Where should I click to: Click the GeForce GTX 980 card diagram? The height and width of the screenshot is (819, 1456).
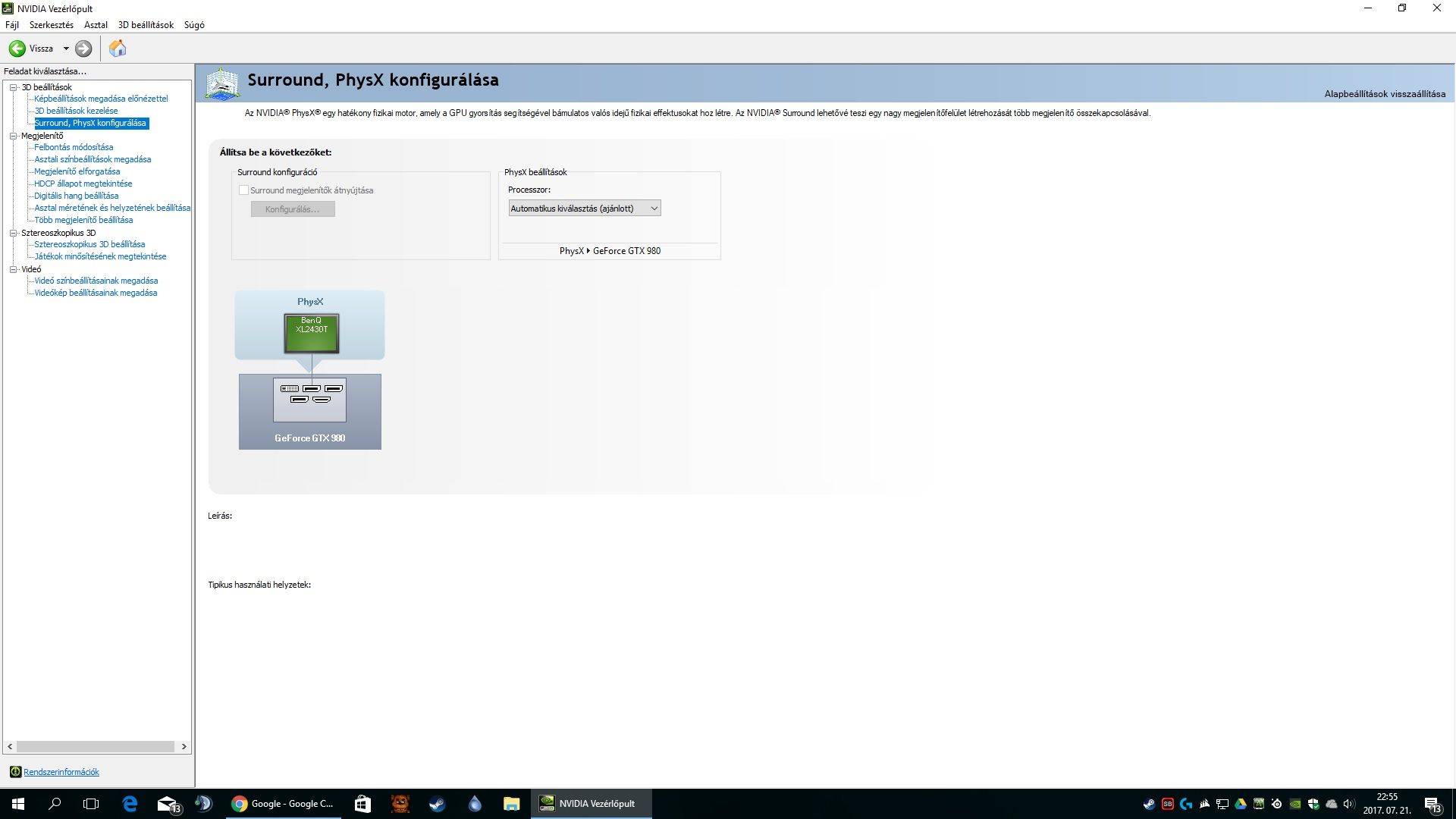click(309, 411)
